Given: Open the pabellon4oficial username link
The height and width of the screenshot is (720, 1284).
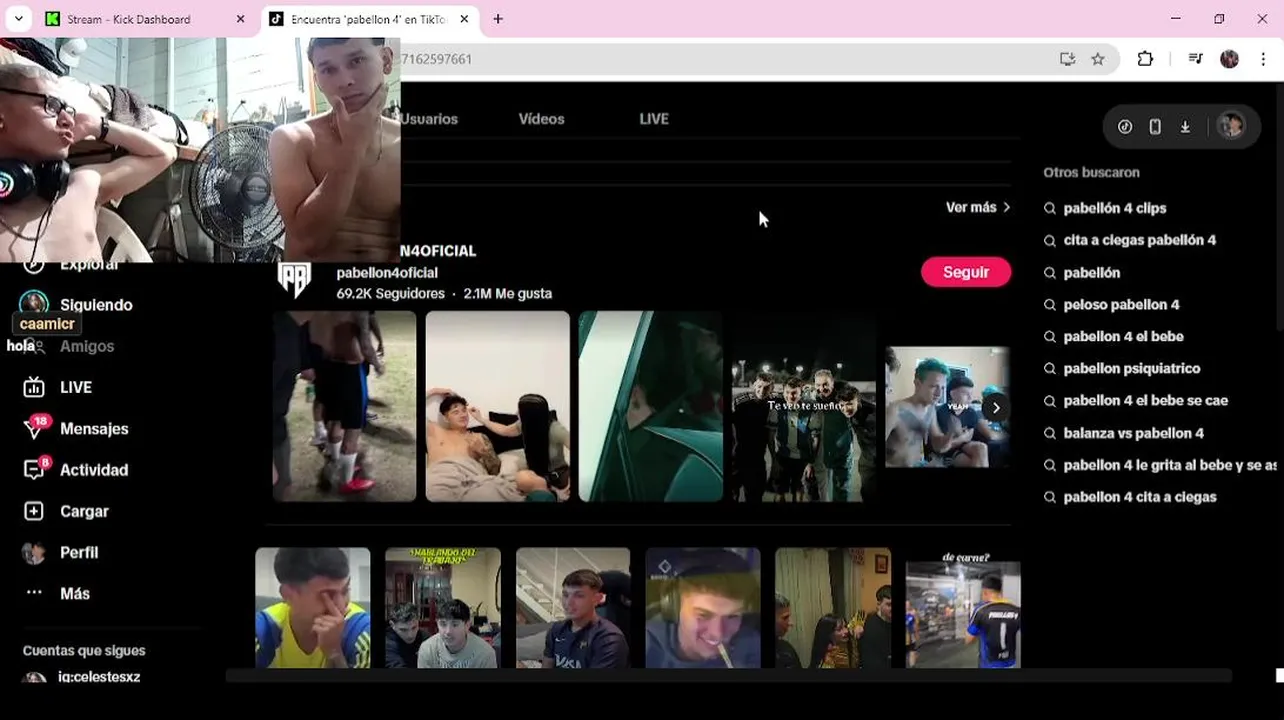Looking at the screenshot, I should tap(387, 272).
